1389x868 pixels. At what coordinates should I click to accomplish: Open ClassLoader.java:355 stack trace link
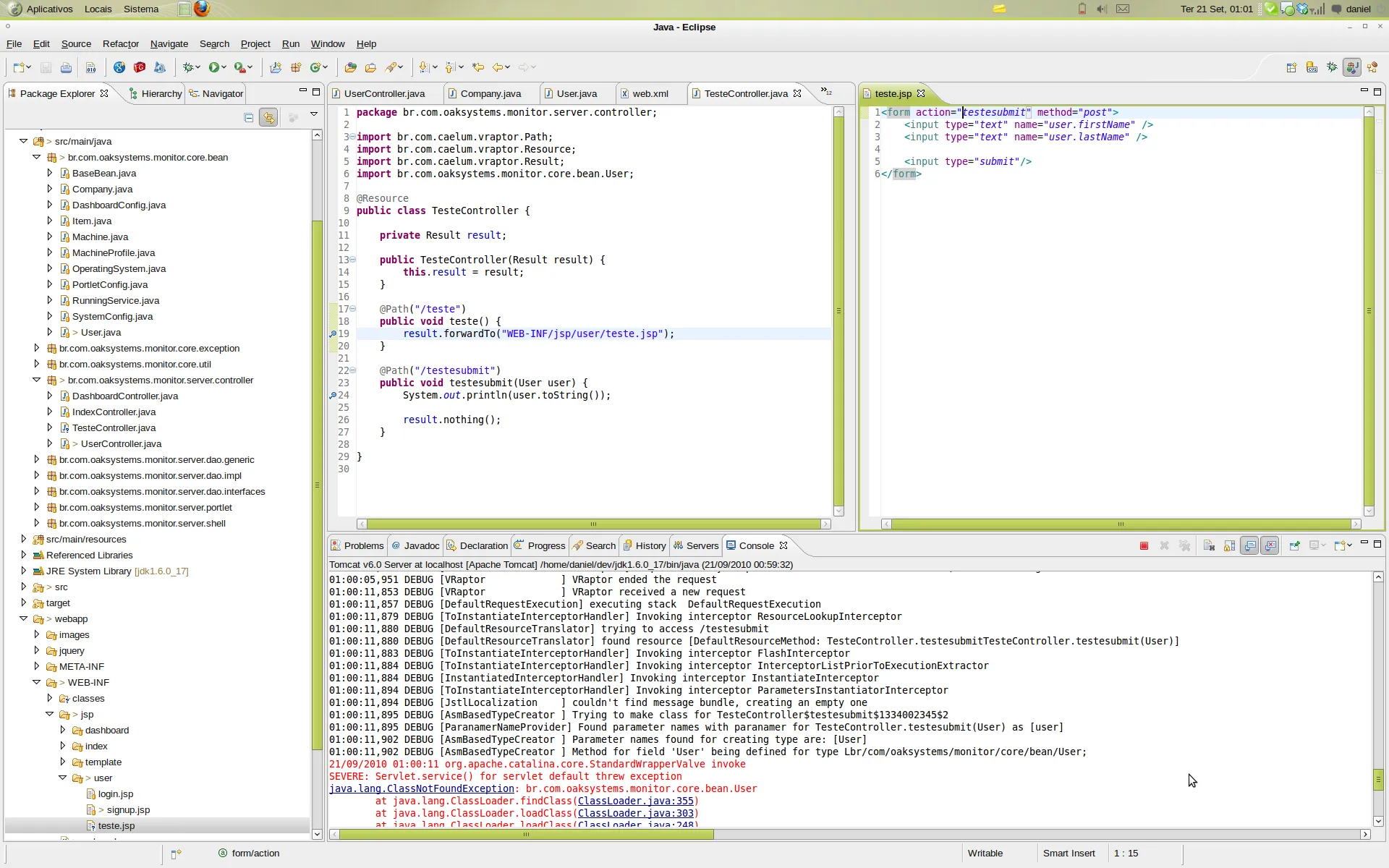(635, 801)
